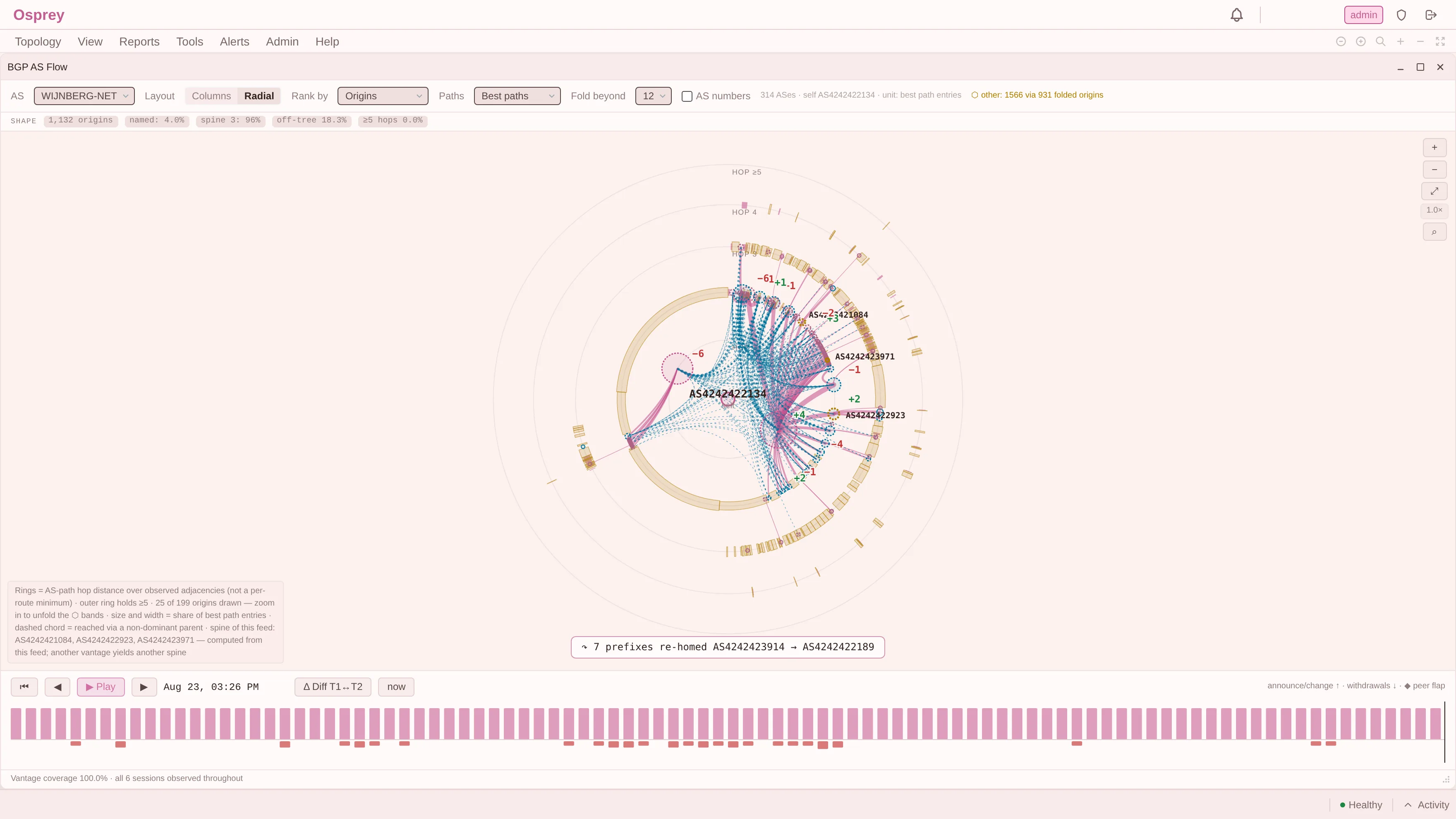
Task: Open the notifications bell
Action: (1236, 15)
